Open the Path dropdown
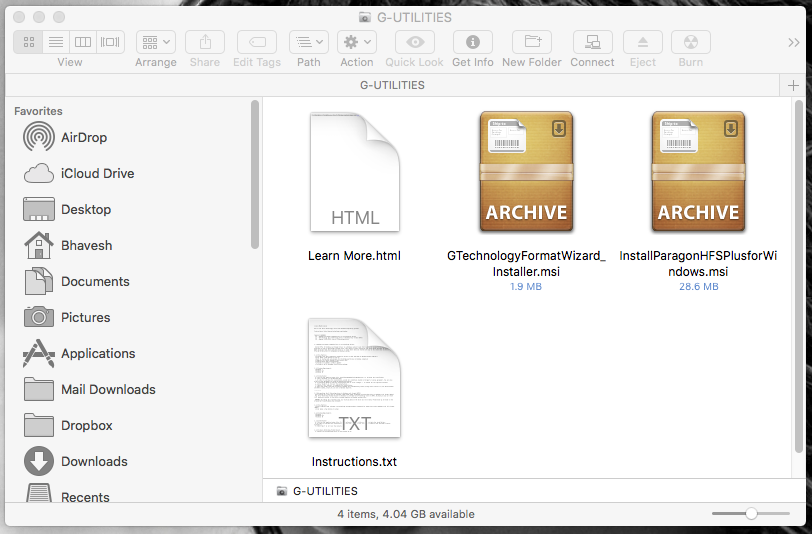This screenshot has height=534, width=812. pyautogui.click(x=309, y=42)
